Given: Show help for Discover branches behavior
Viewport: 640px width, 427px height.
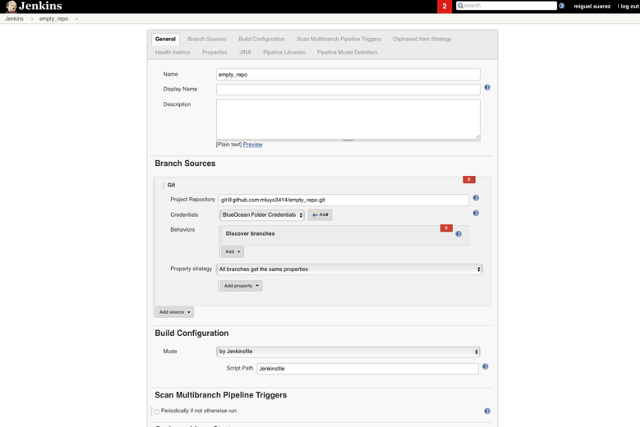Looking at the screenshot, I should tap(459, 233).
